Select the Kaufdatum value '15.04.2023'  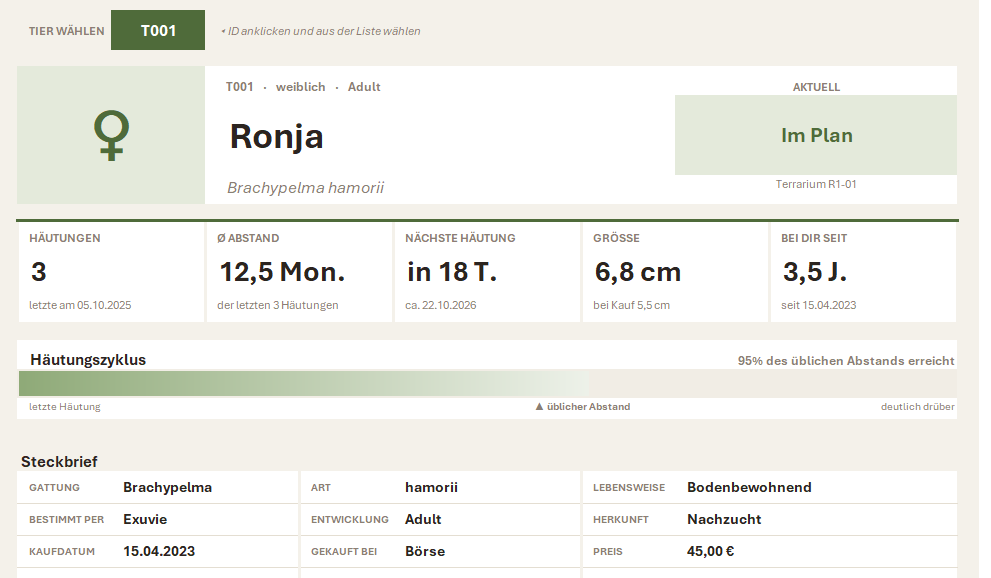point(159,551)
